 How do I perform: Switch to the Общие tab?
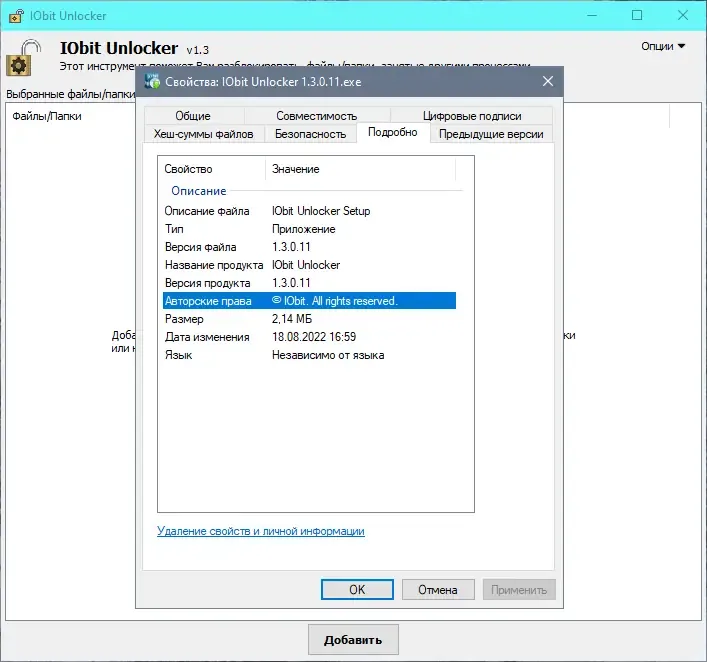click(193, 116)
